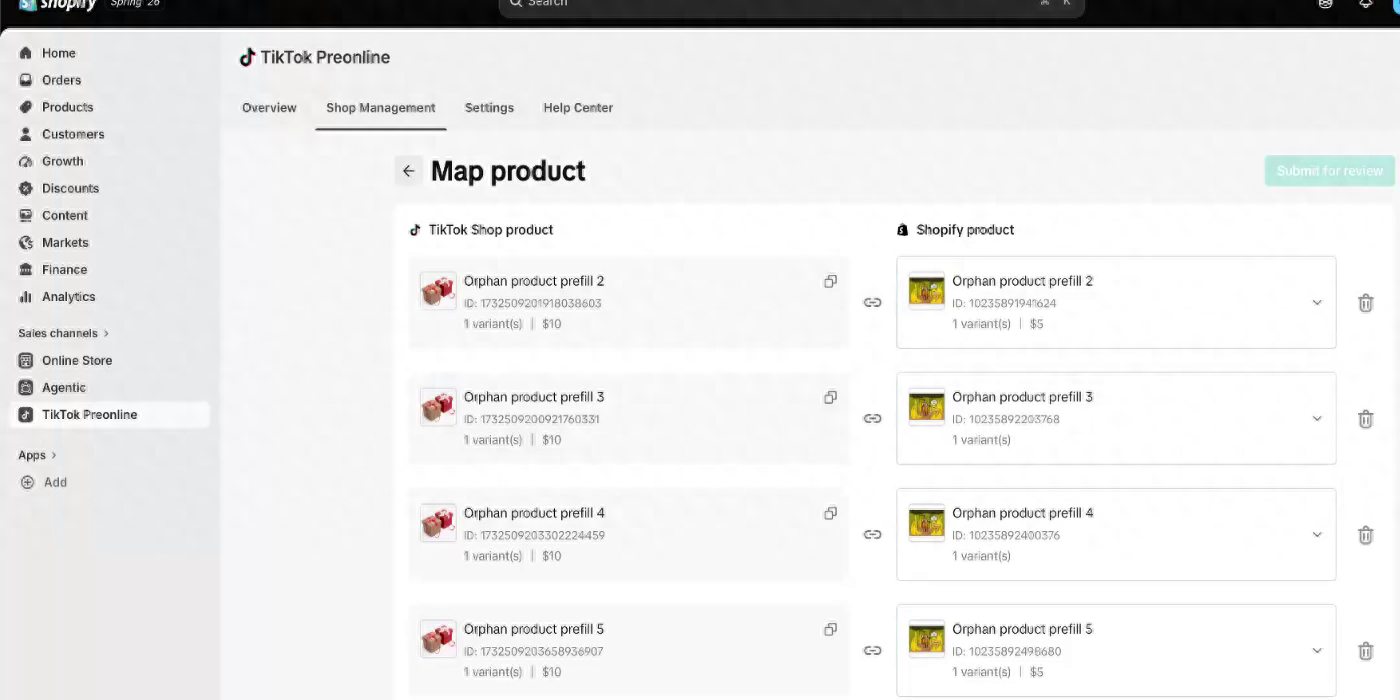Open the Help Center tab
Image resolution: width=1400 pixels, height=700 pixels.
578,108
